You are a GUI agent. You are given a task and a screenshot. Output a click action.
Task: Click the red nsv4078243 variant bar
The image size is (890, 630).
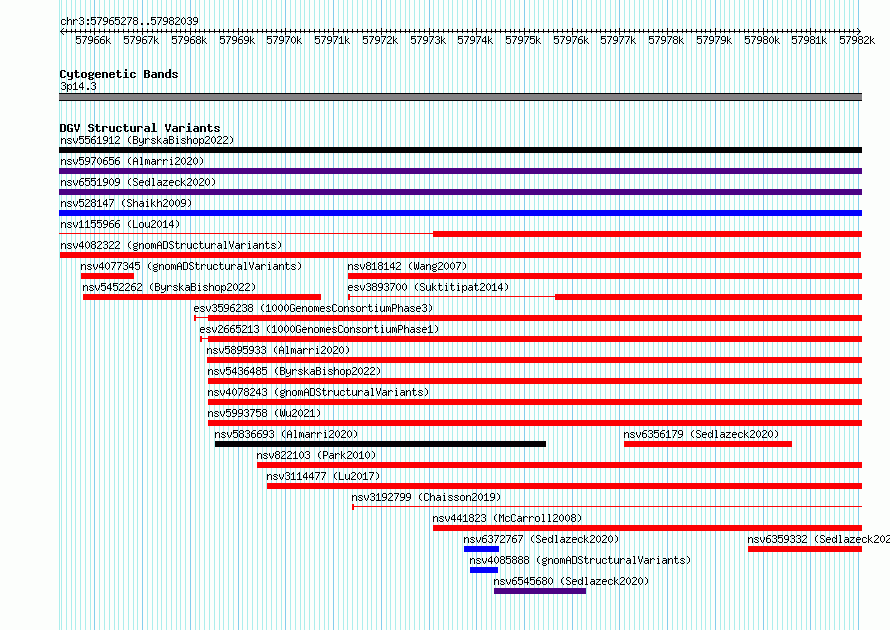tap(535, 402)
